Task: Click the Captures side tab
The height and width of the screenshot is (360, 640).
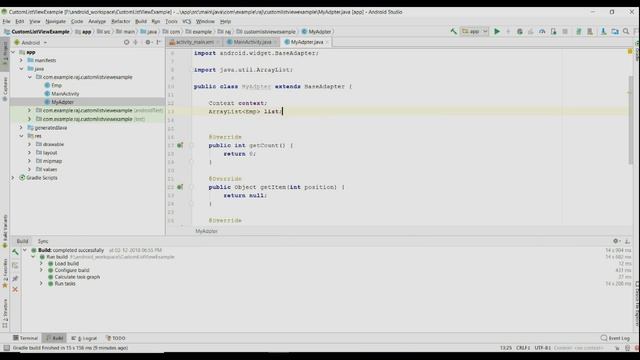Action: 5,89
